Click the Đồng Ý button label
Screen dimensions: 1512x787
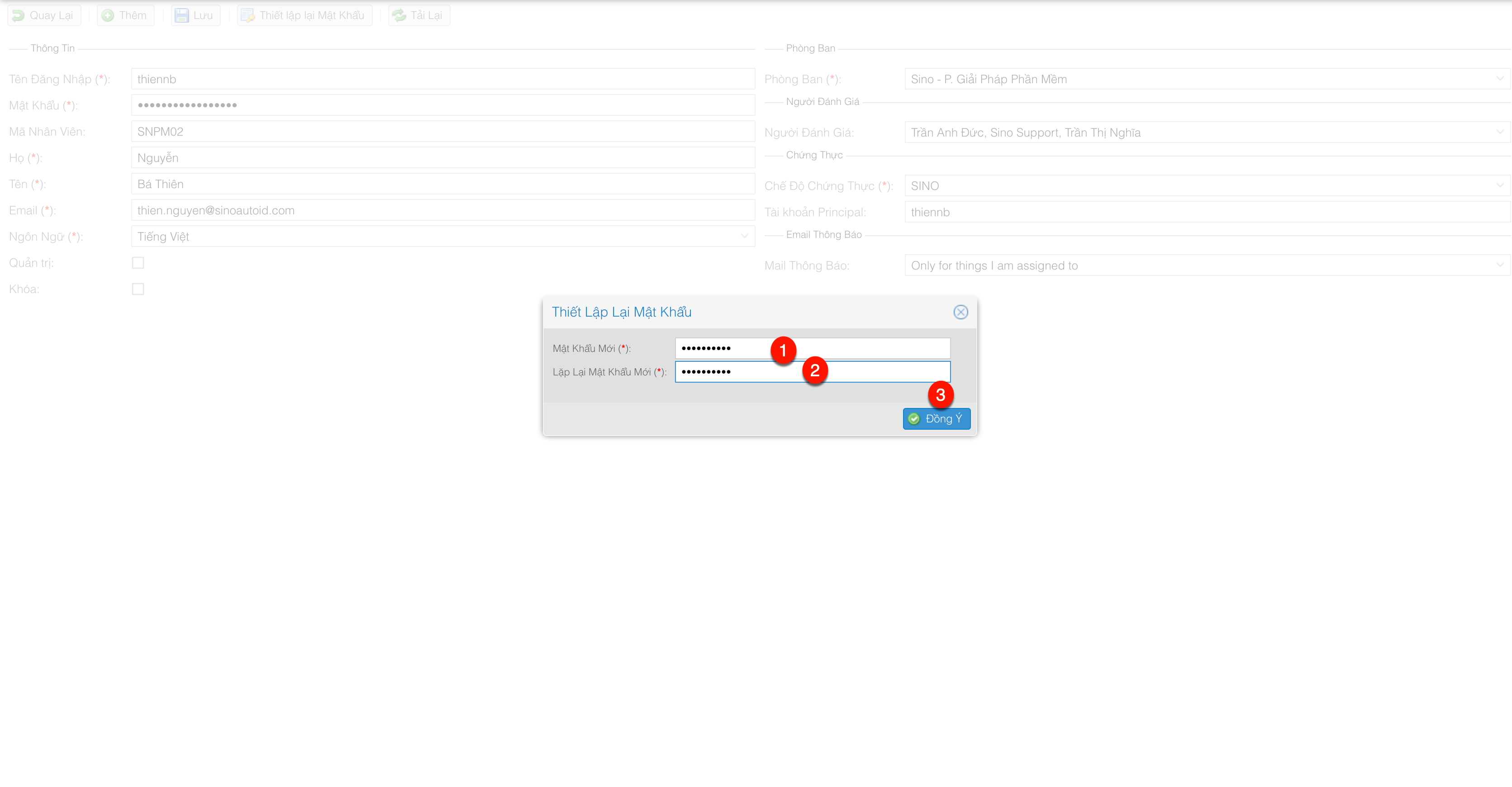tap(943, 418)
